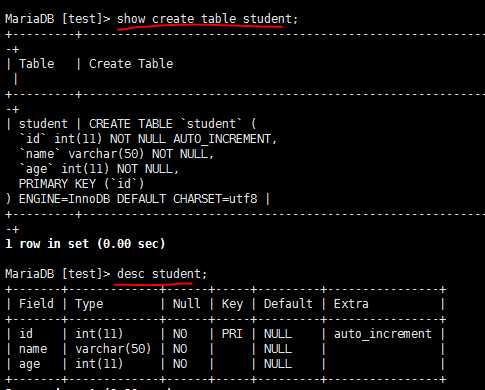485x390 pixels.
Task: Click the 'show create table student;' command text
Action: click(x=207, y=19)
